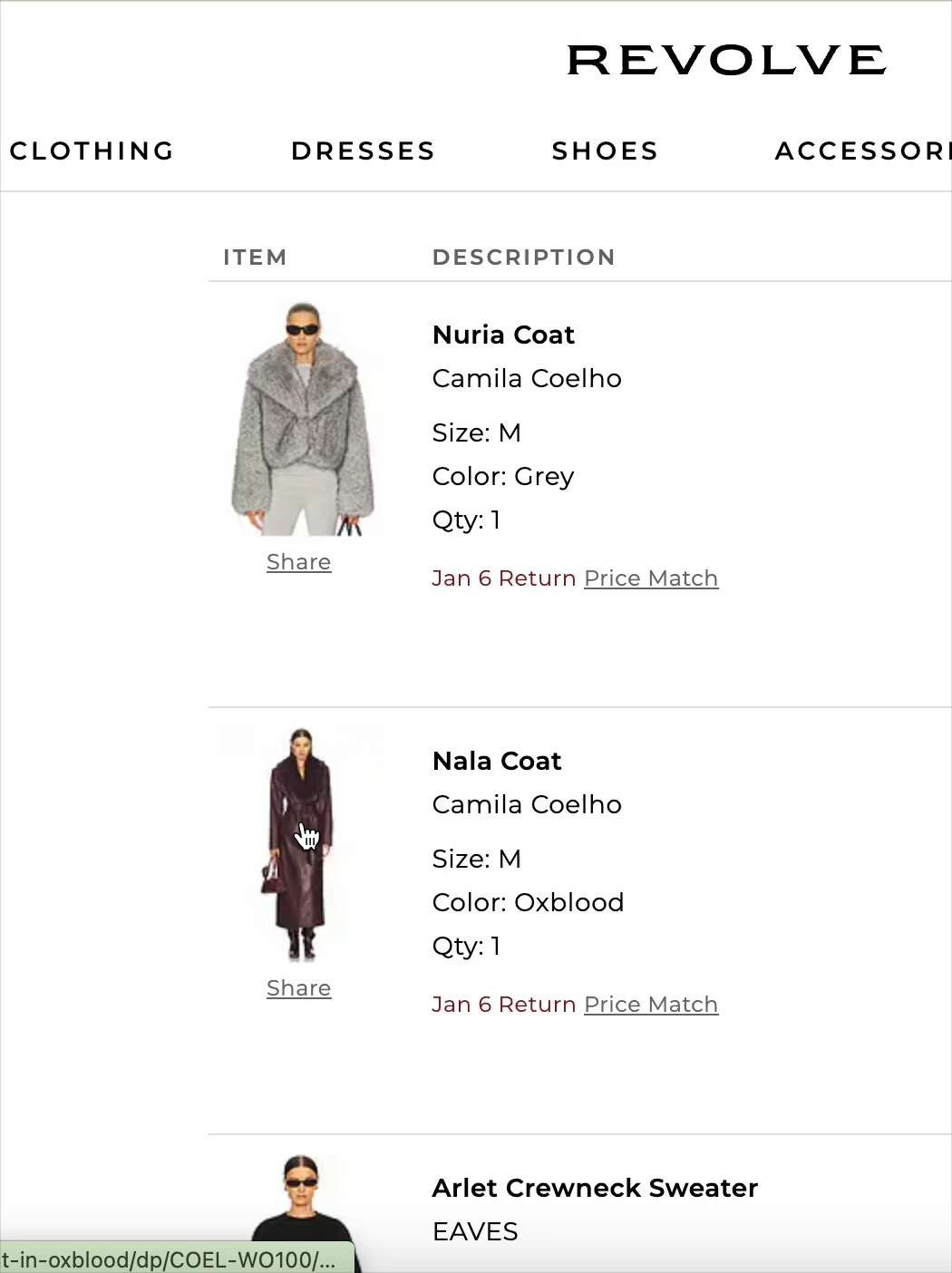Open the Clothing menu
The width and height of the screenshot is (952, 1273).
pyautogui.click(x=92, y=151)
